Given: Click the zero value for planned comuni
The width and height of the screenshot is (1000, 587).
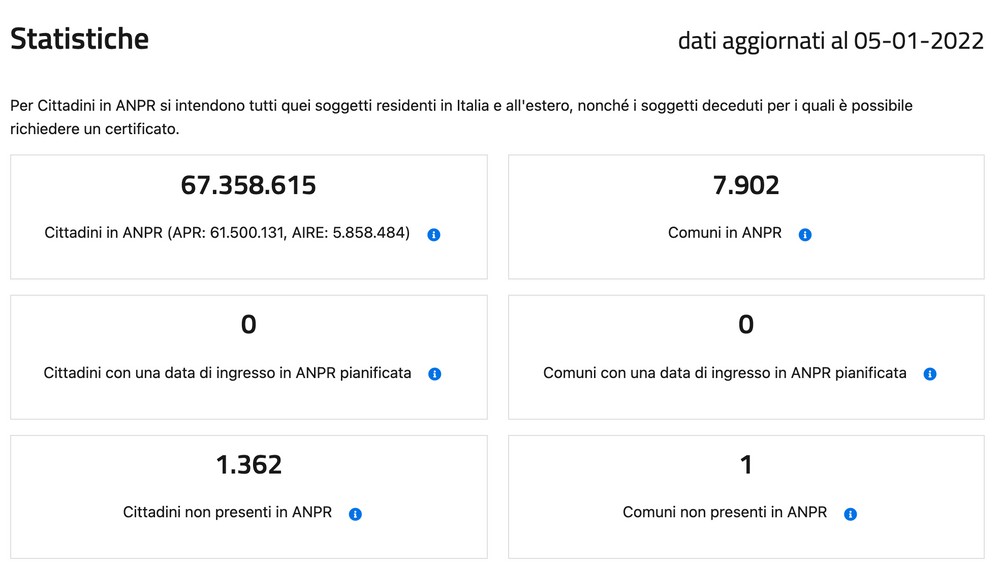Looking at the screenshot, I should tap(746, 325).
